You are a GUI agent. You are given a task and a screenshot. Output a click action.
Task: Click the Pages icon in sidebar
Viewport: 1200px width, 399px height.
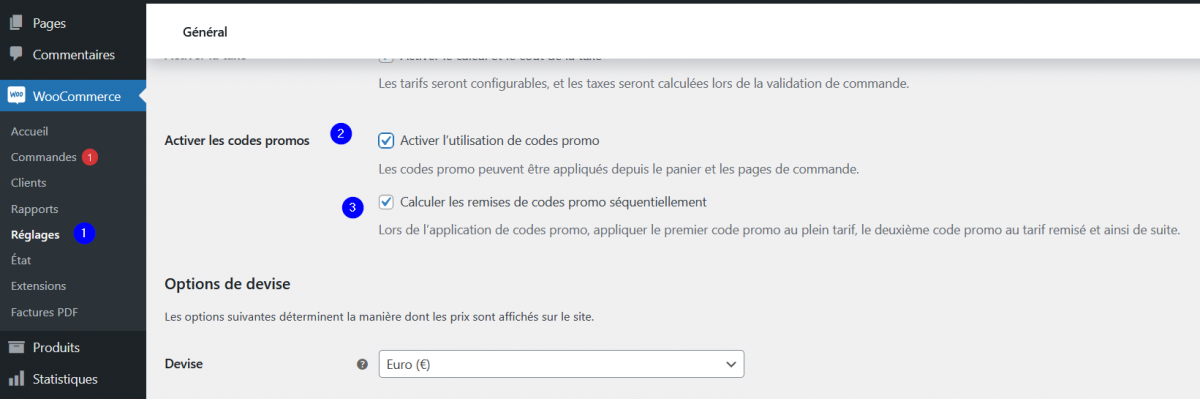16,23
